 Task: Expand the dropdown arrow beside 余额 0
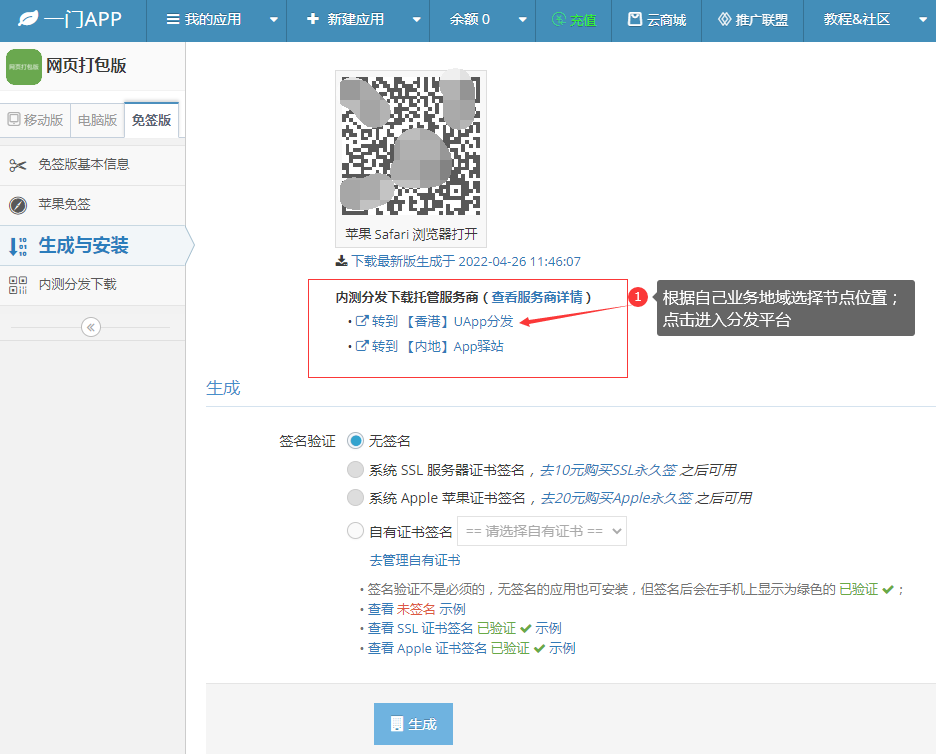pyautogui.click(x=522, y=20)
